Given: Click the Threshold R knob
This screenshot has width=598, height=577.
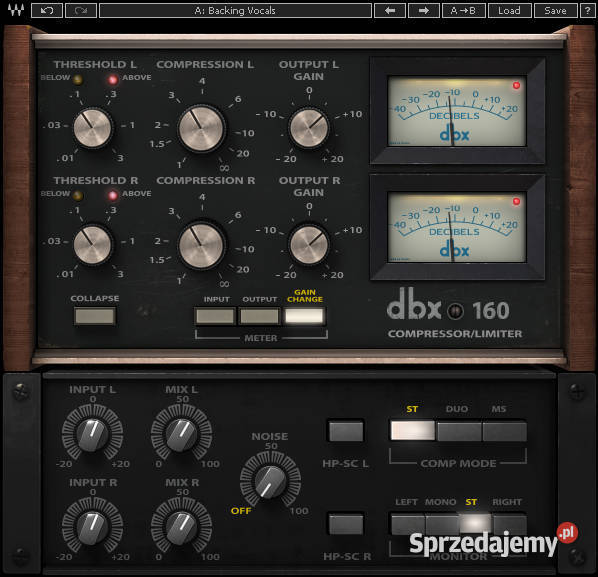Looking at the screenshot, I should (x=92, y=244).
